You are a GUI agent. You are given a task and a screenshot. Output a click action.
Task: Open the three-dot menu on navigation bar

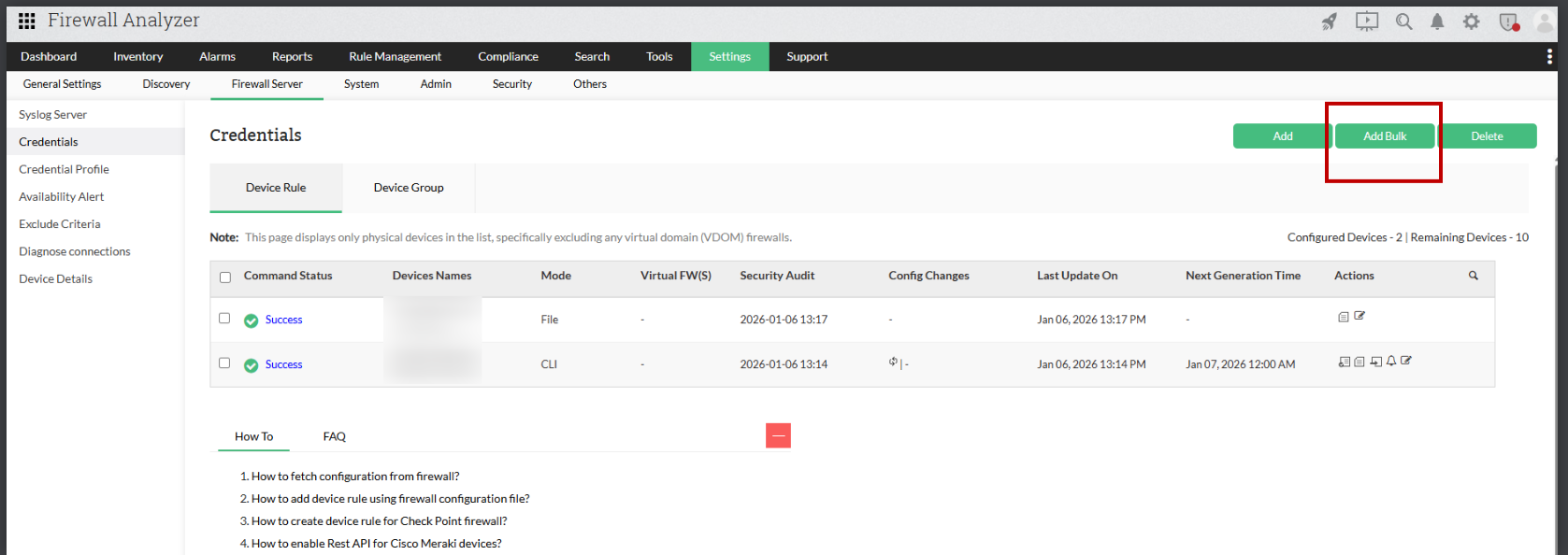click(x=1549, y=57)
